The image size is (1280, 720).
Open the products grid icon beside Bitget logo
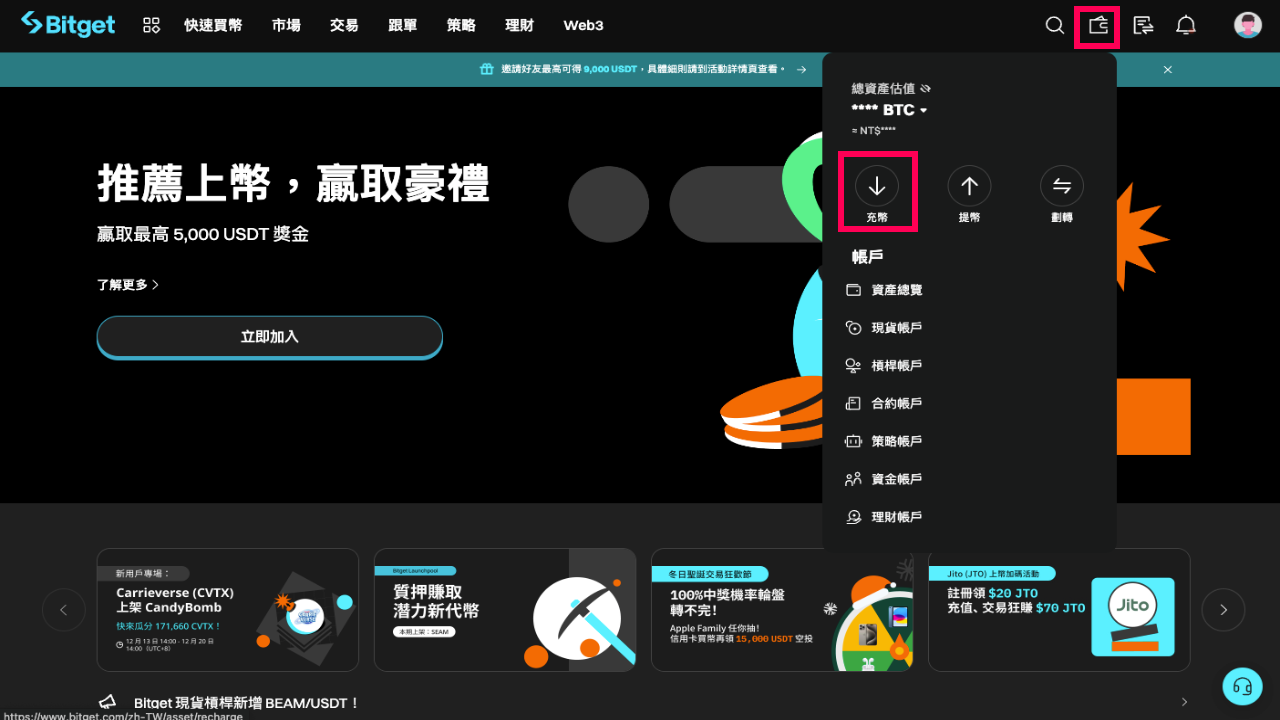pos(151,25)
